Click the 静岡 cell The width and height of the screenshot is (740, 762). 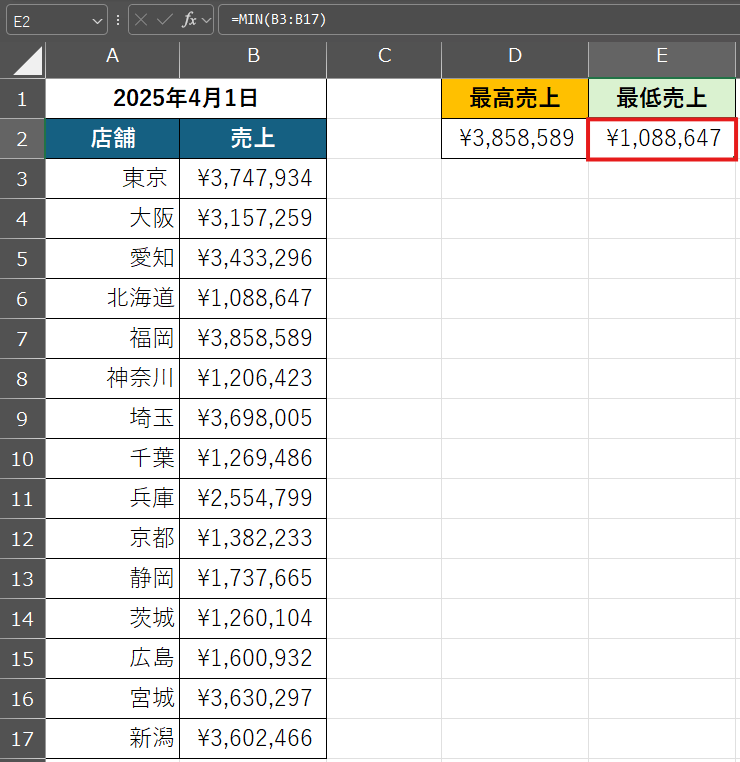113,579
